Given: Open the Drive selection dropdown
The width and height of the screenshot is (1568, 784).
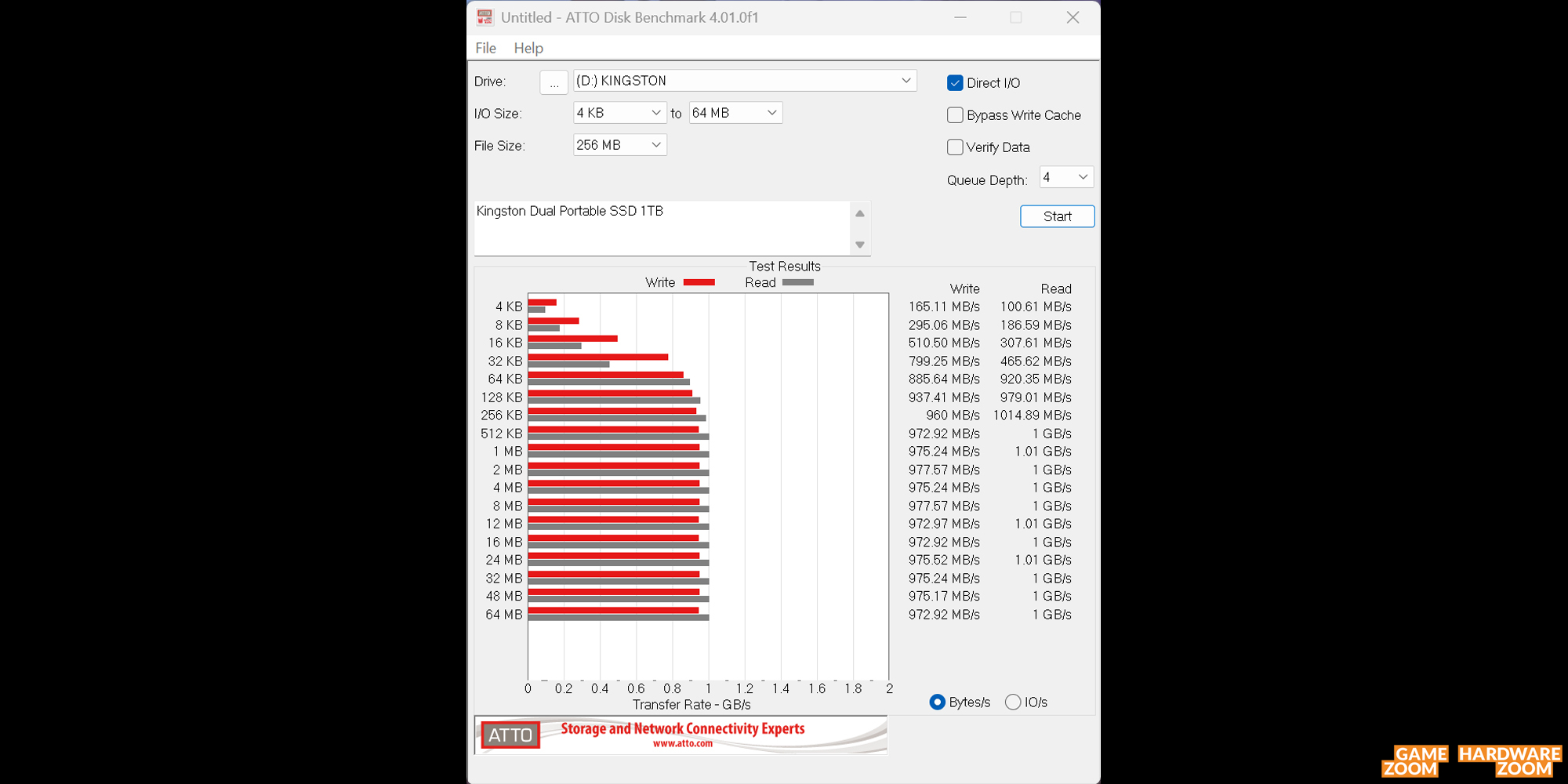Looking at the screenshot, I should [745, 81].
